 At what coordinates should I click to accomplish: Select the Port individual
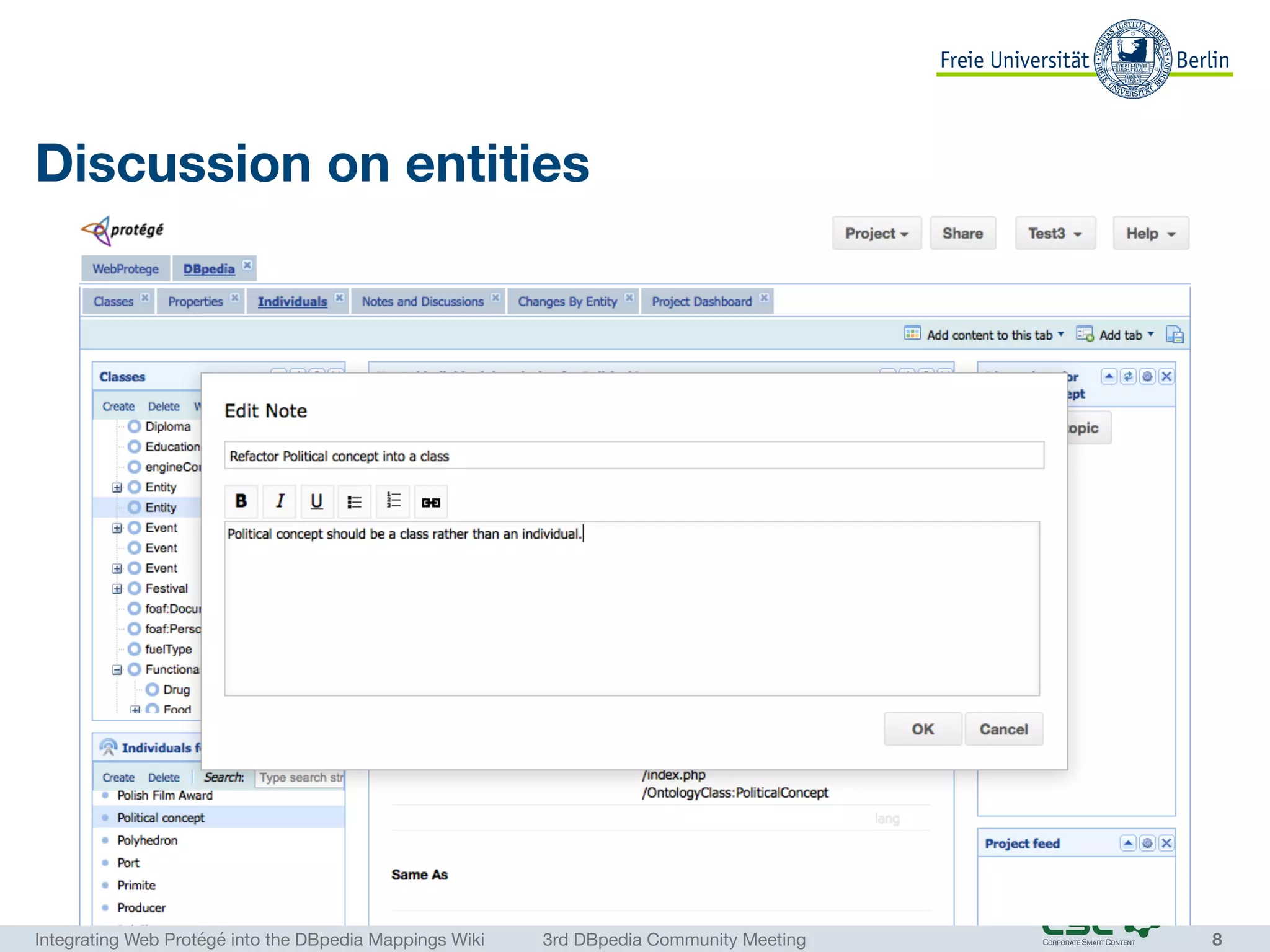click(128, 863)
